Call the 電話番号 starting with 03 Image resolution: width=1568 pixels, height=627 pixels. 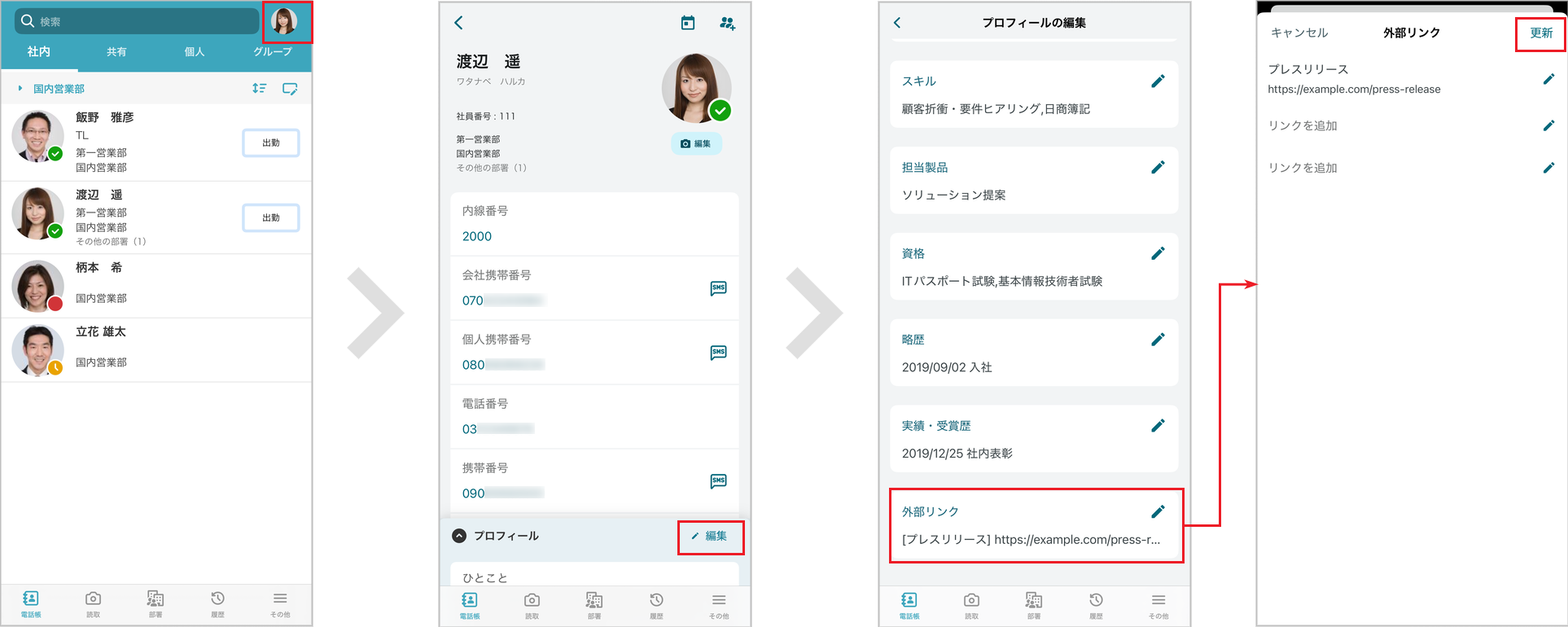498,429
